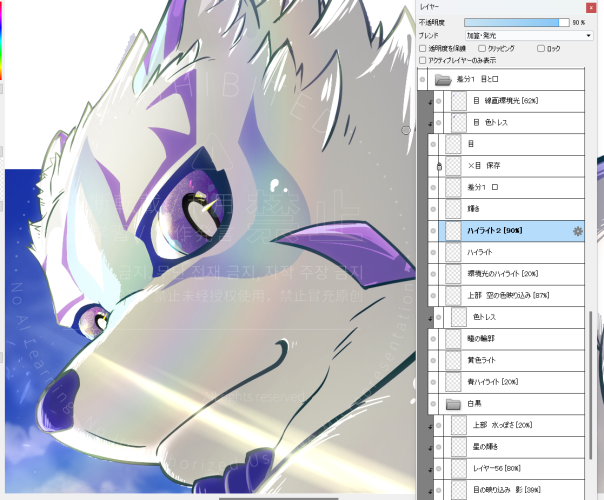Select the 輝き layer name
Viewport: 604px width, 500px height.
pyautogui.click(x=473, y=209)
